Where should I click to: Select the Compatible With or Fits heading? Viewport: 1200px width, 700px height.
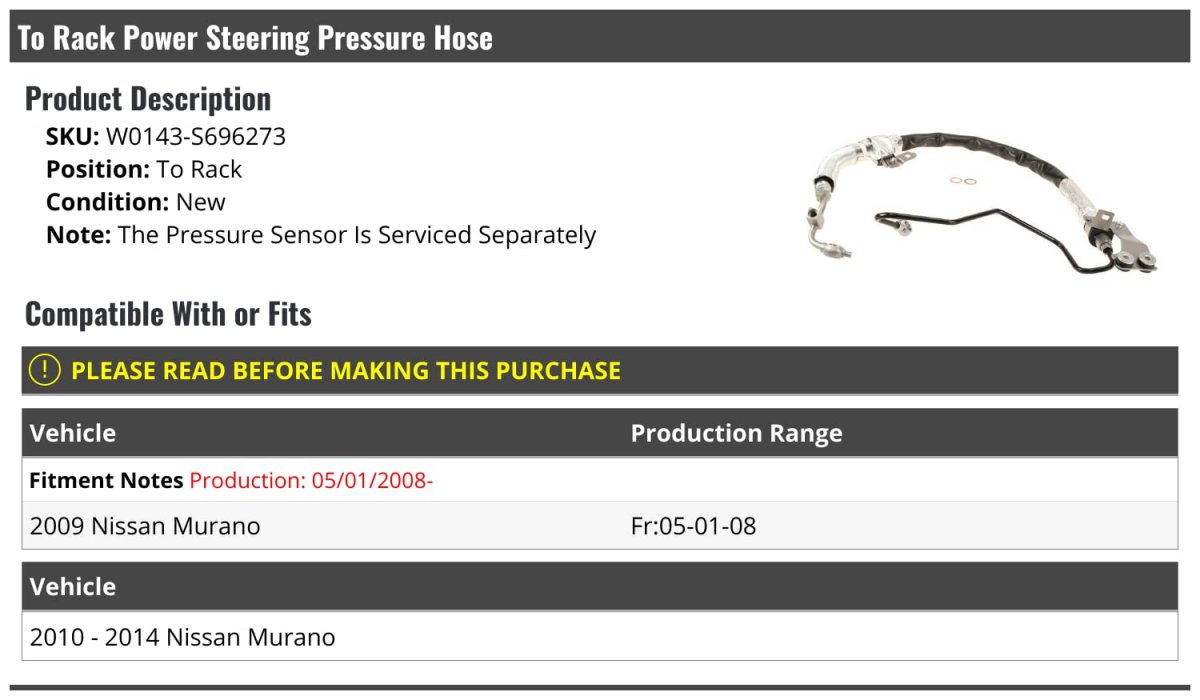coord(168,314)
